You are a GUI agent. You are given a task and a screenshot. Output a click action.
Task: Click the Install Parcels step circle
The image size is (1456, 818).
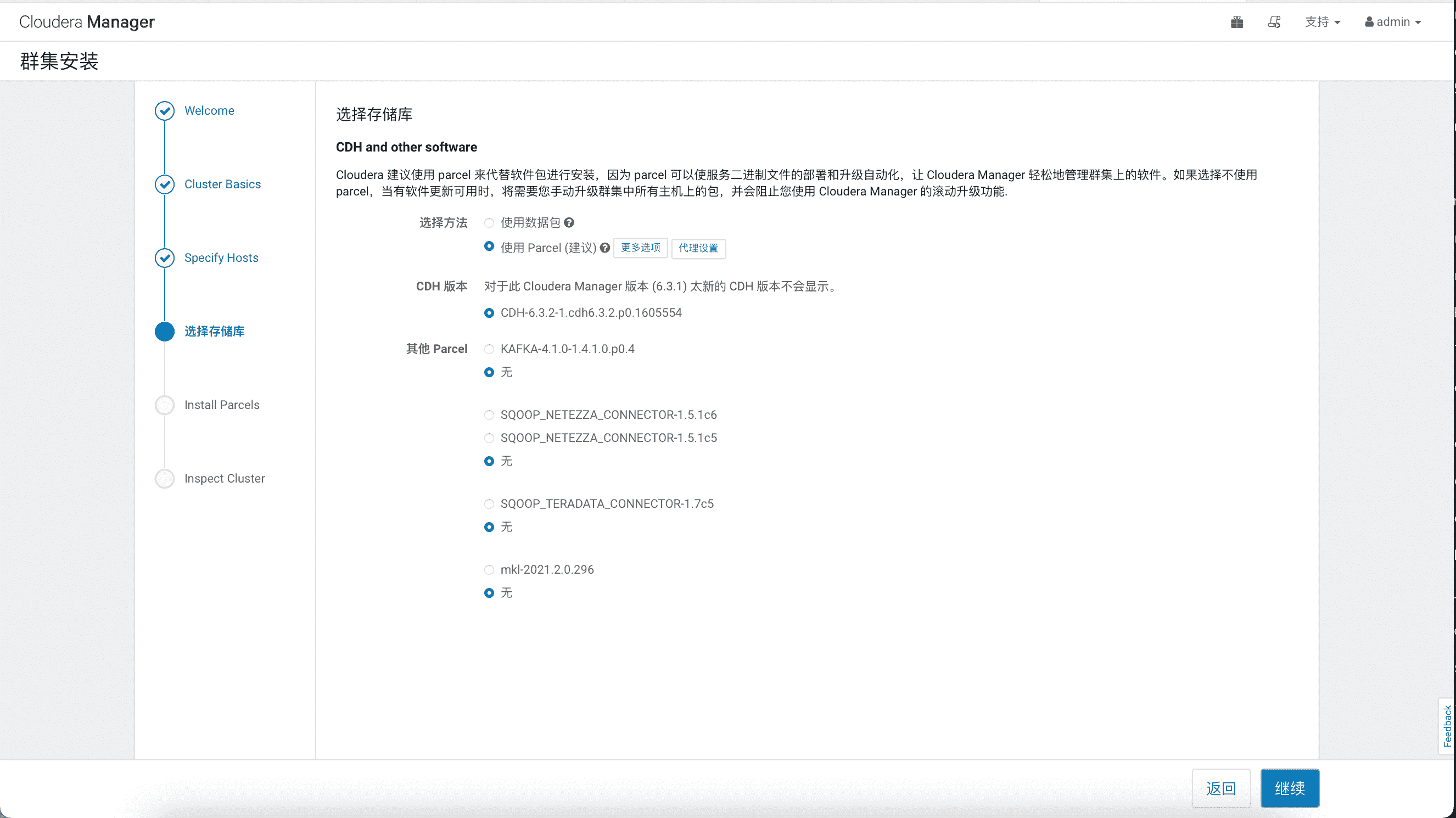(165, 405)
